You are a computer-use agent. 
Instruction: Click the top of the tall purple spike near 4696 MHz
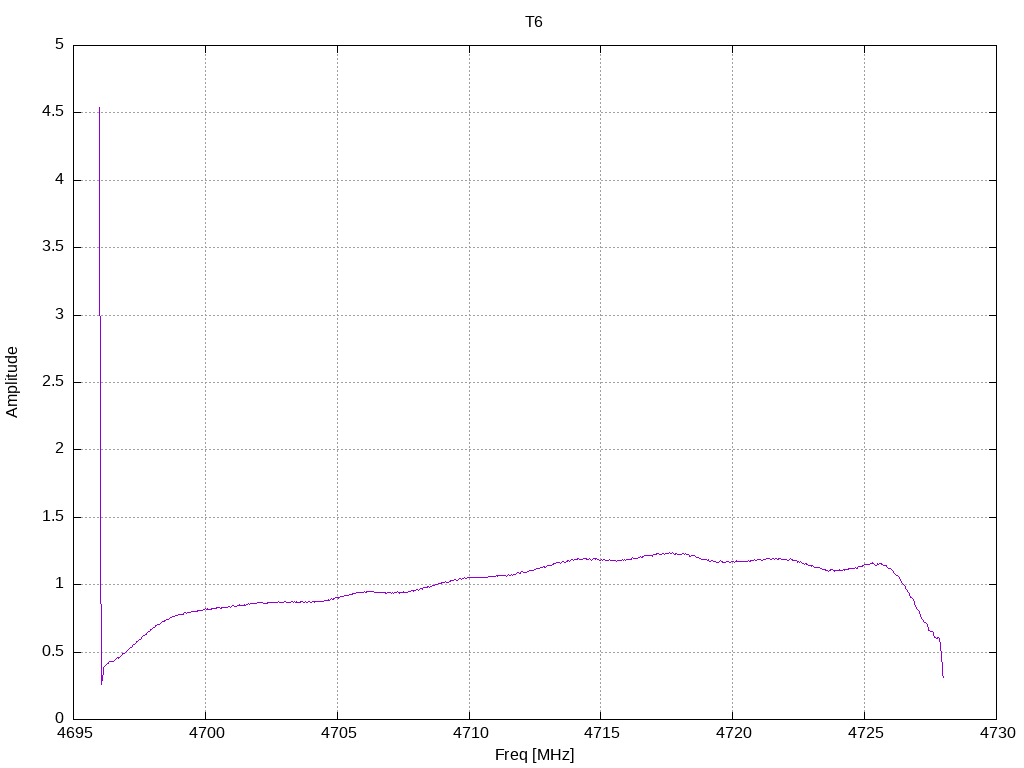pos(99,108)
